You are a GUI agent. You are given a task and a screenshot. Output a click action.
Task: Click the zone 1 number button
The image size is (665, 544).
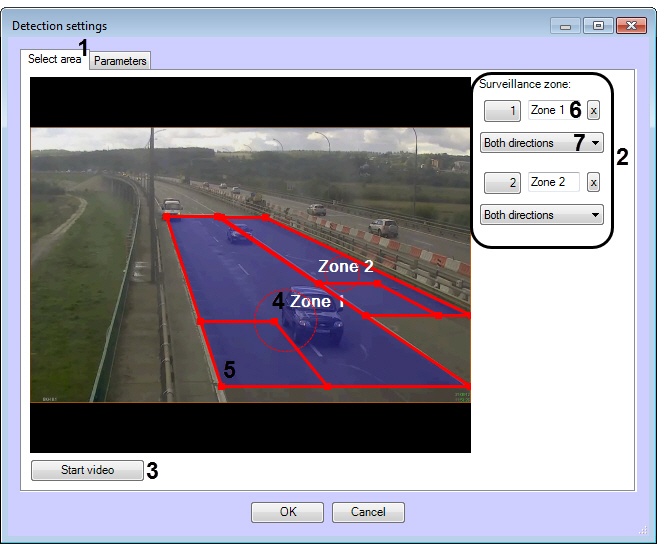coord(502,111)
